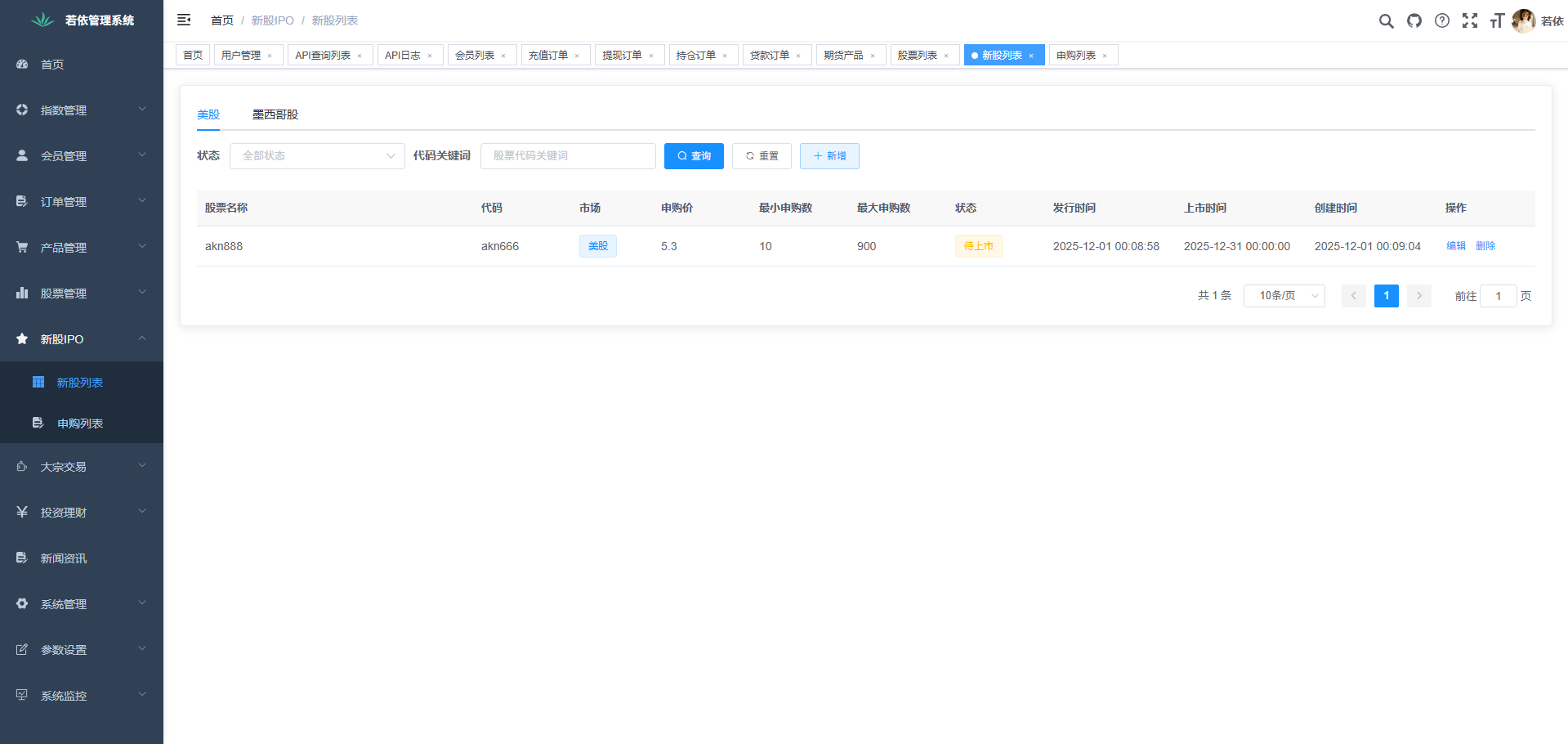Click the user avatar image

(x=1523, y=20)
